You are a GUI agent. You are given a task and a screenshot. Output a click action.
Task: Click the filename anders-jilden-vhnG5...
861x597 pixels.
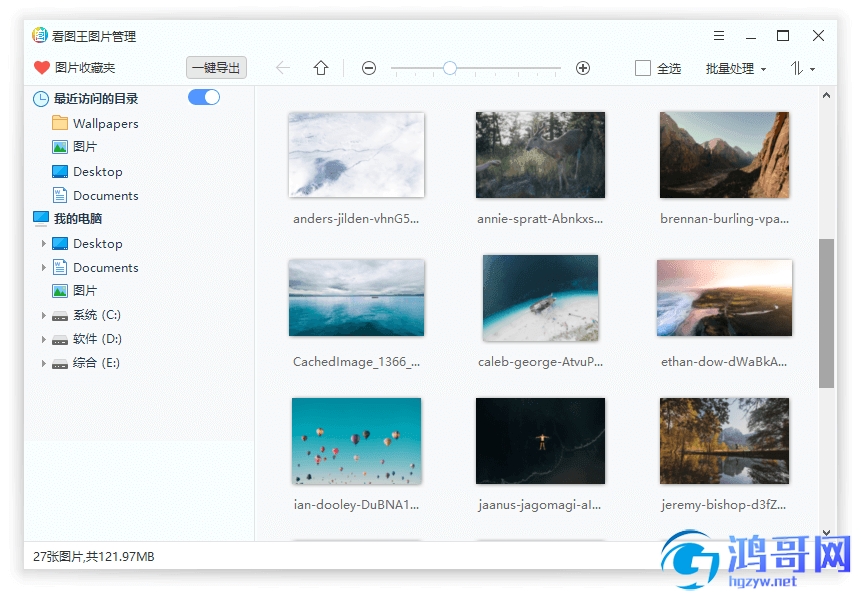(x=356, y=219)
